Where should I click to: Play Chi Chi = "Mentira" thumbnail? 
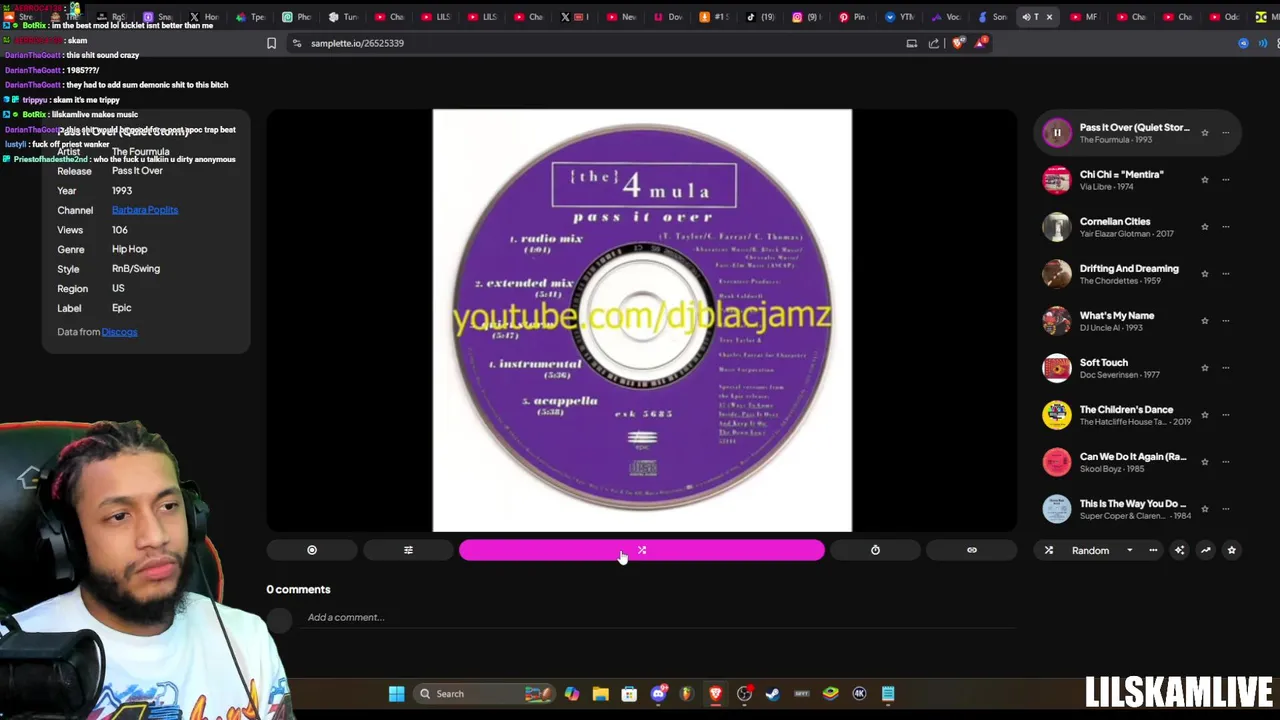[x=1057, y=180]
